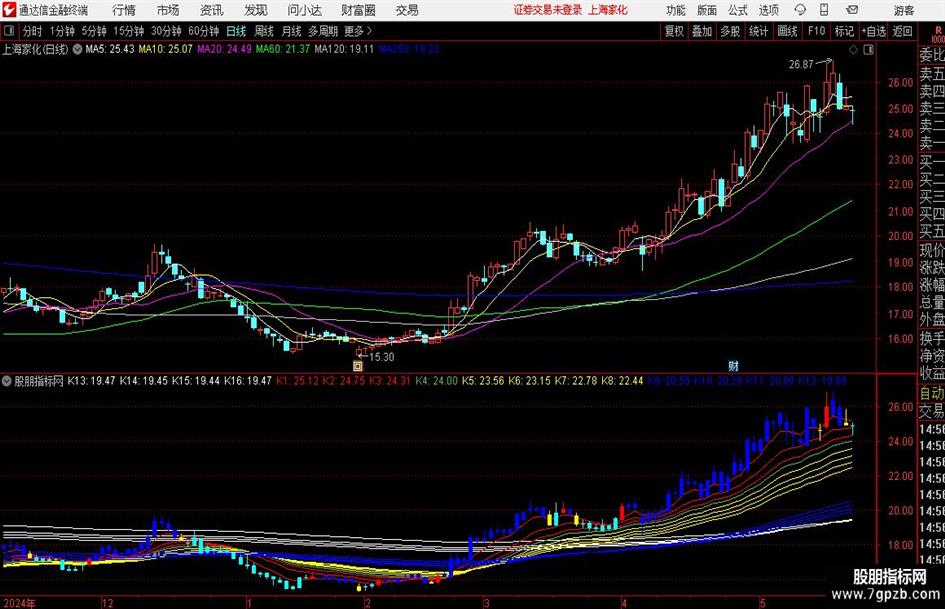Screen dimensions: 945x609
Task: Open the 功能 menu
Action: pos(676,10)
